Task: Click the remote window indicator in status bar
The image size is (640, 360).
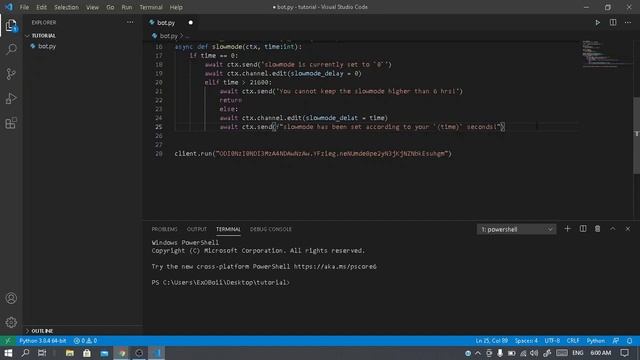Action: click(7, 340)
